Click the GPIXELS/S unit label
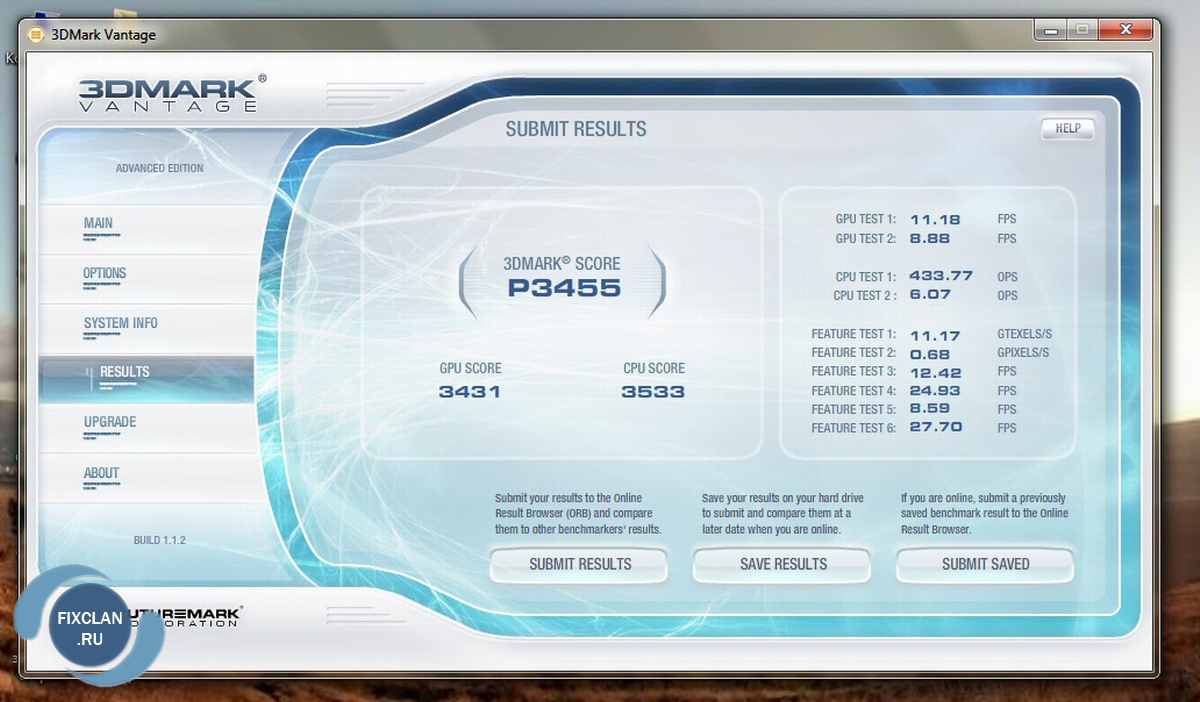This screenshot has width=1200, height=702. click(x=1023, y=353)
